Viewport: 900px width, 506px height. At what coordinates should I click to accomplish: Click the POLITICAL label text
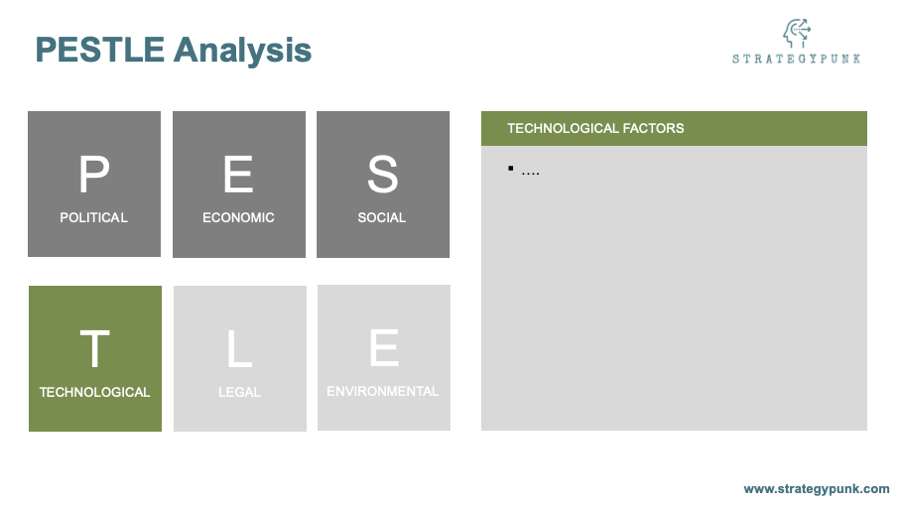click(94, 217)
